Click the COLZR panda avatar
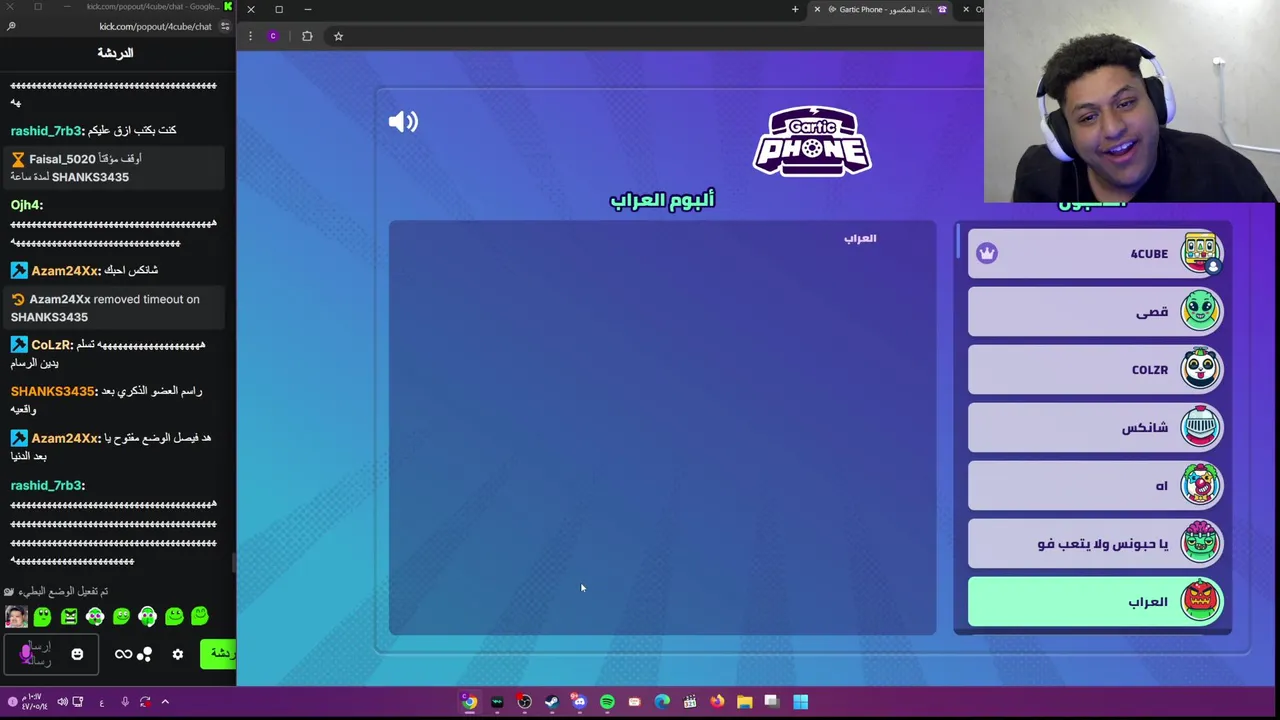The width and height of the screenshot is (1280, 720). click(1200, 369)
